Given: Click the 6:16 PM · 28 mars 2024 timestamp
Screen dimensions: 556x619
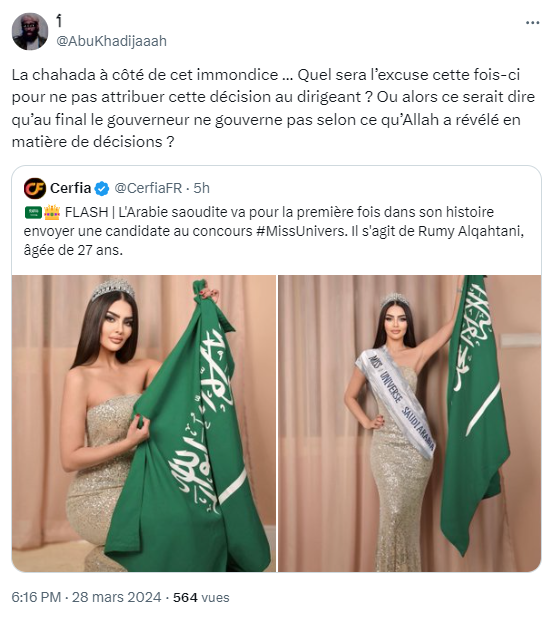Looking at the screenshot, I should [x=86, y=597].
